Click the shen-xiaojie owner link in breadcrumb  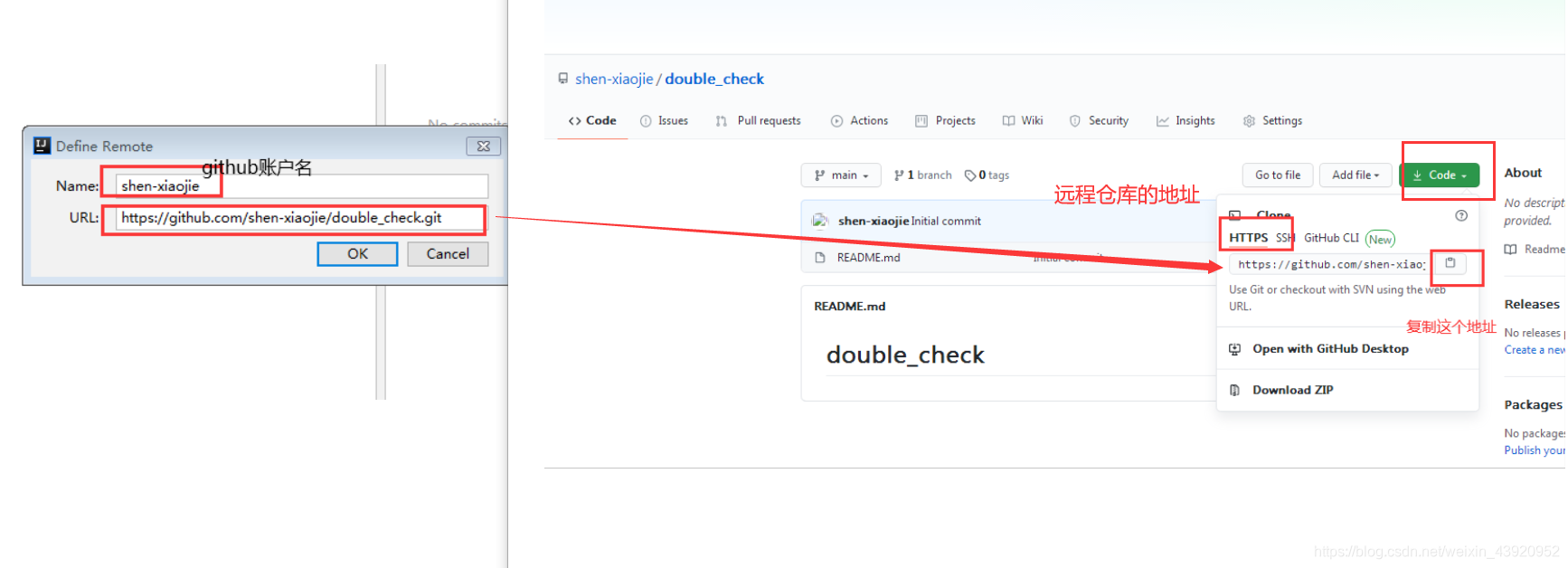point(614,79)
